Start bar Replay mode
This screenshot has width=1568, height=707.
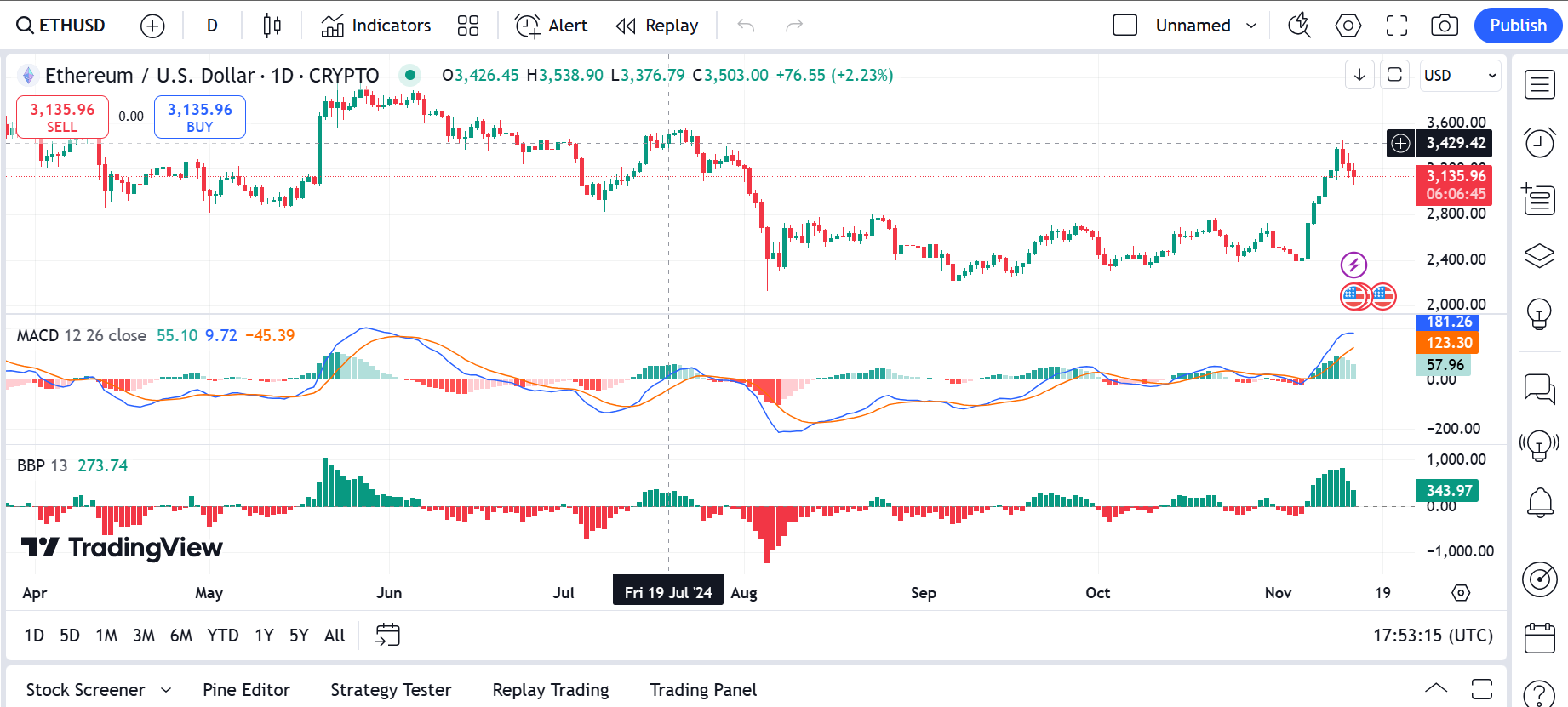657,26
